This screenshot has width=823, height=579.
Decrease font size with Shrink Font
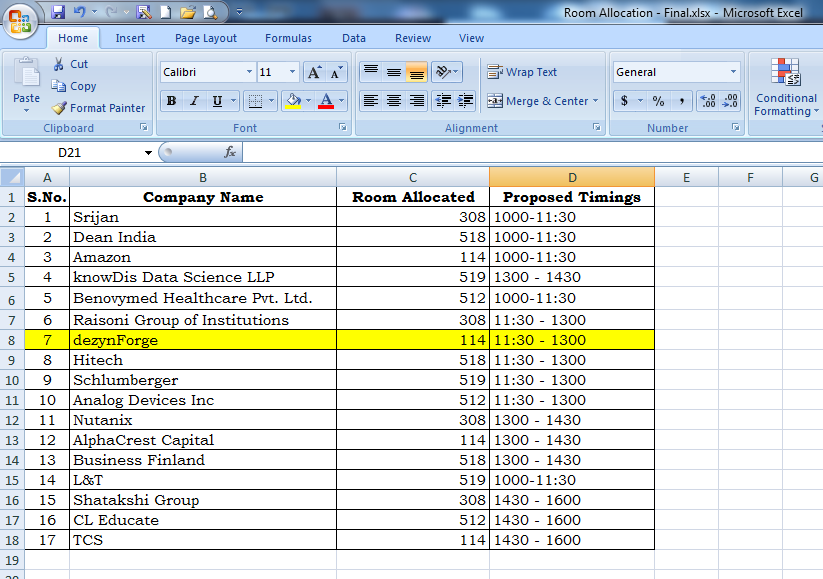point(336,72)
